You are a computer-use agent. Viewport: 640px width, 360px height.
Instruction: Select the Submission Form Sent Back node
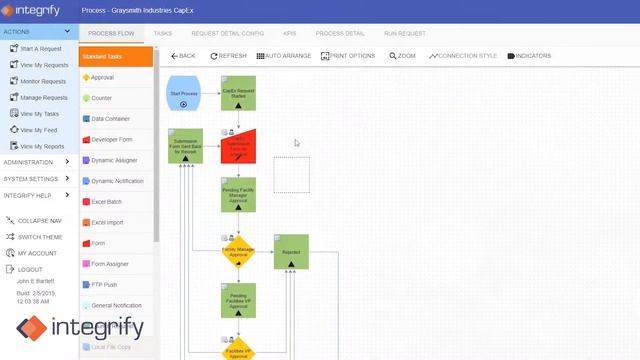point(185,146)
